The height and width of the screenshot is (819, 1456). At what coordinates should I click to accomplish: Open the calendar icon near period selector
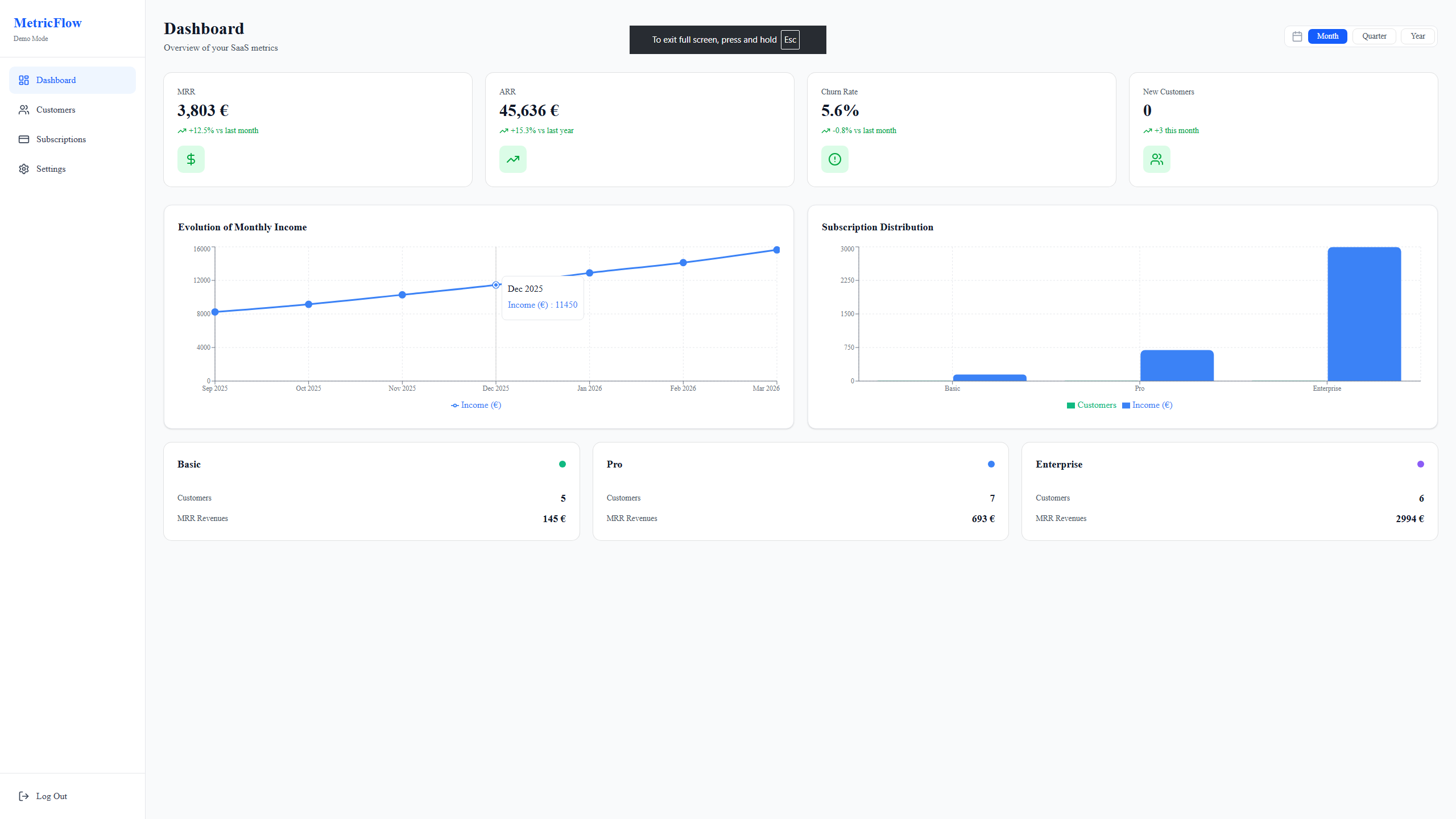click(x=1297, y=36)
